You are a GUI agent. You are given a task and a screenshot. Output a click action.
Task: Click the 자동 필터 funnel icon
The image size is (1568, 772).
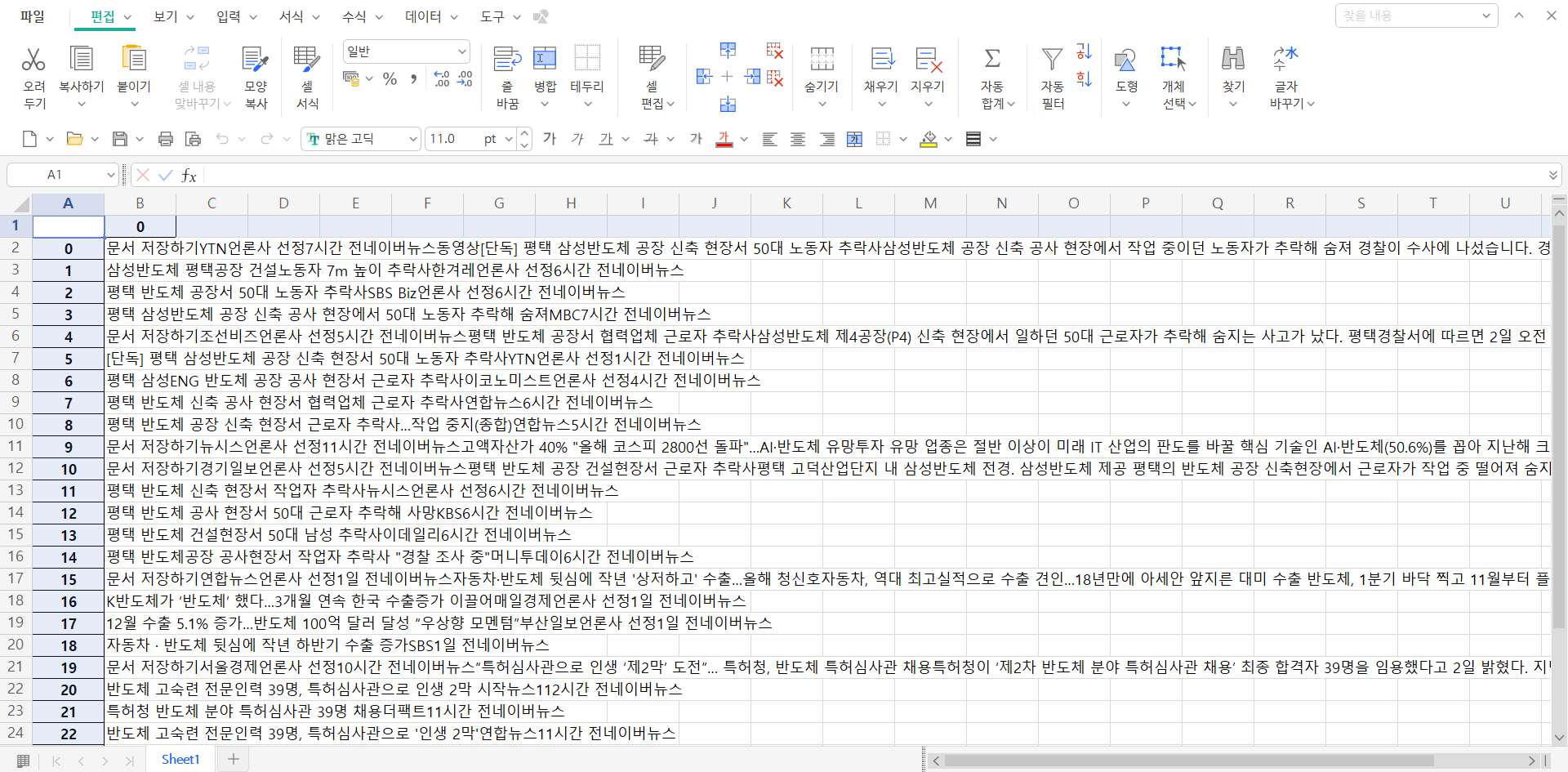click(x=1053, y=59)
